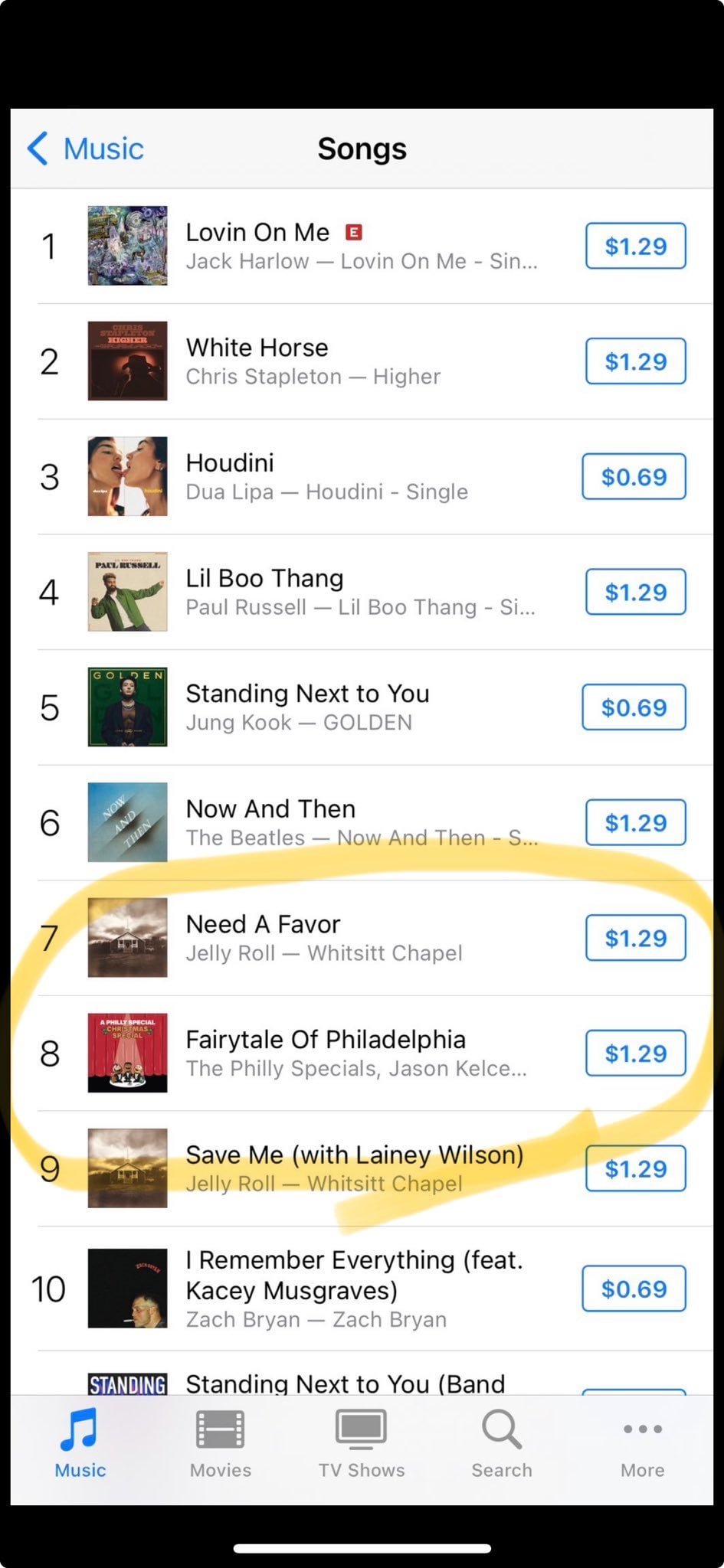Tap the Zach Bryan album cover thumbnail
724x1568 pixels.
point(127,1289)
